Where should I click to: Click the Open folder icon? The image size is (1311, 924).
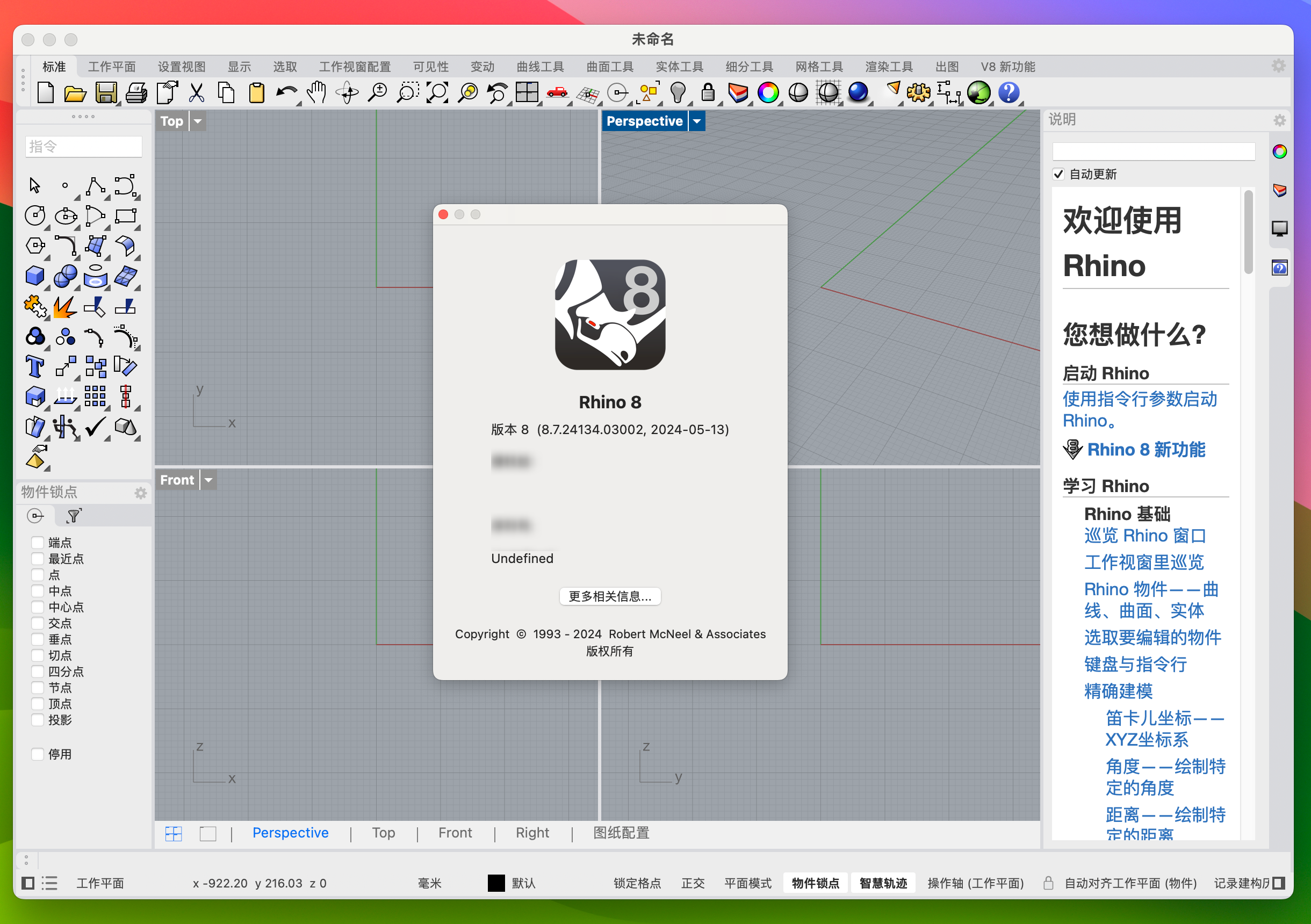point(75,92)
